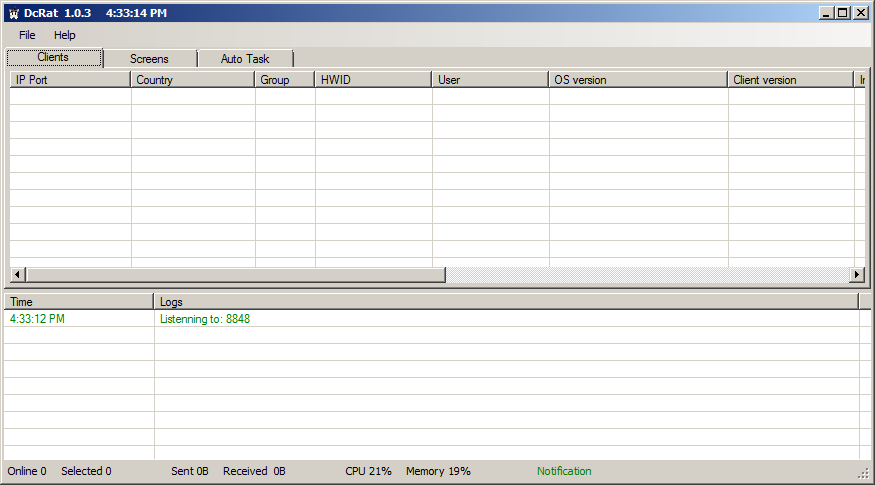Image resolution: width=875 pixels, height=485 pixels.
Task: Switch to the Screens tab
Action: [x=149, y=59]
